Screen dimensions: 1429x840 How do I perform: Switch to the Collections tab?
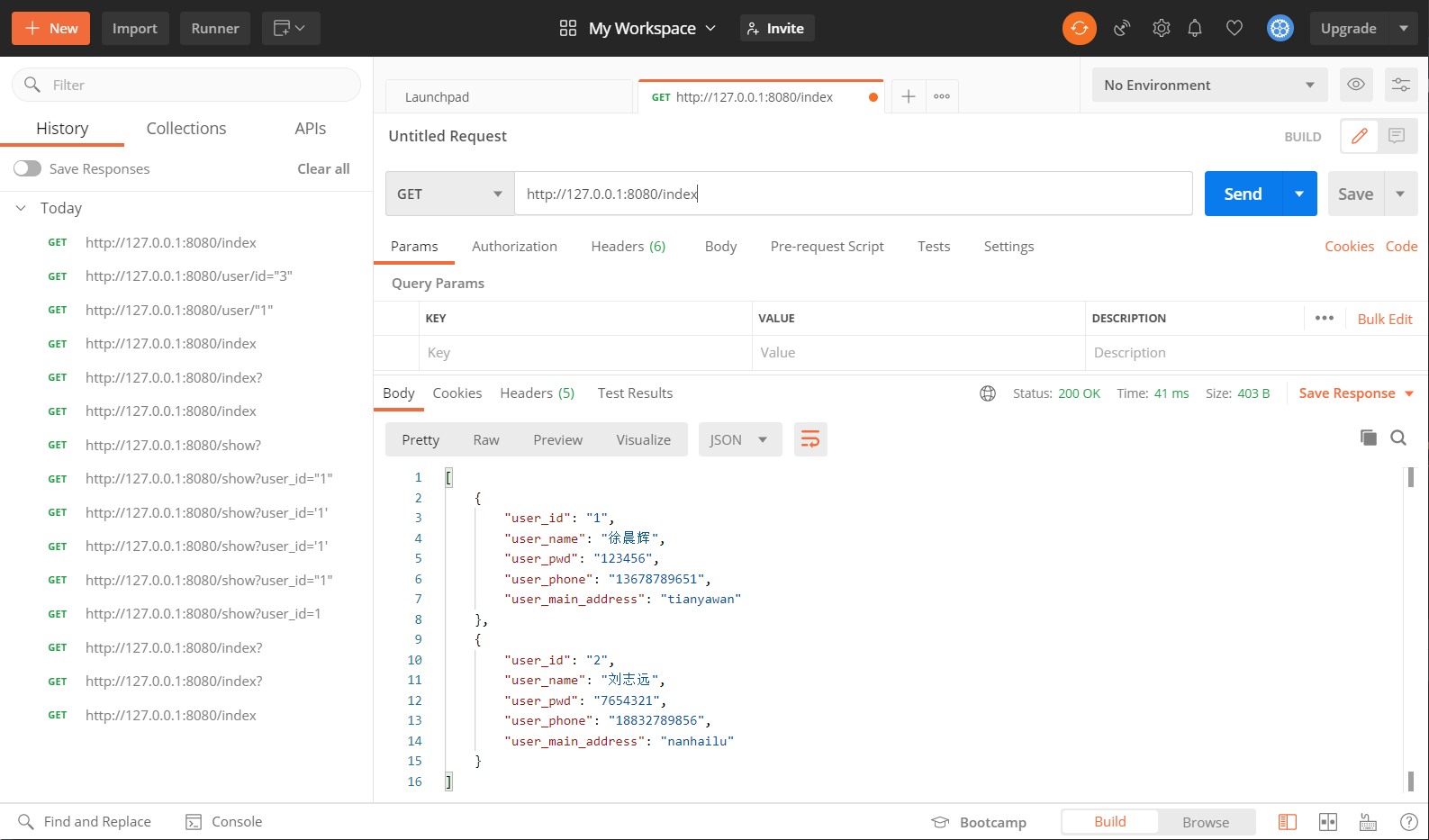pos(186,129)
